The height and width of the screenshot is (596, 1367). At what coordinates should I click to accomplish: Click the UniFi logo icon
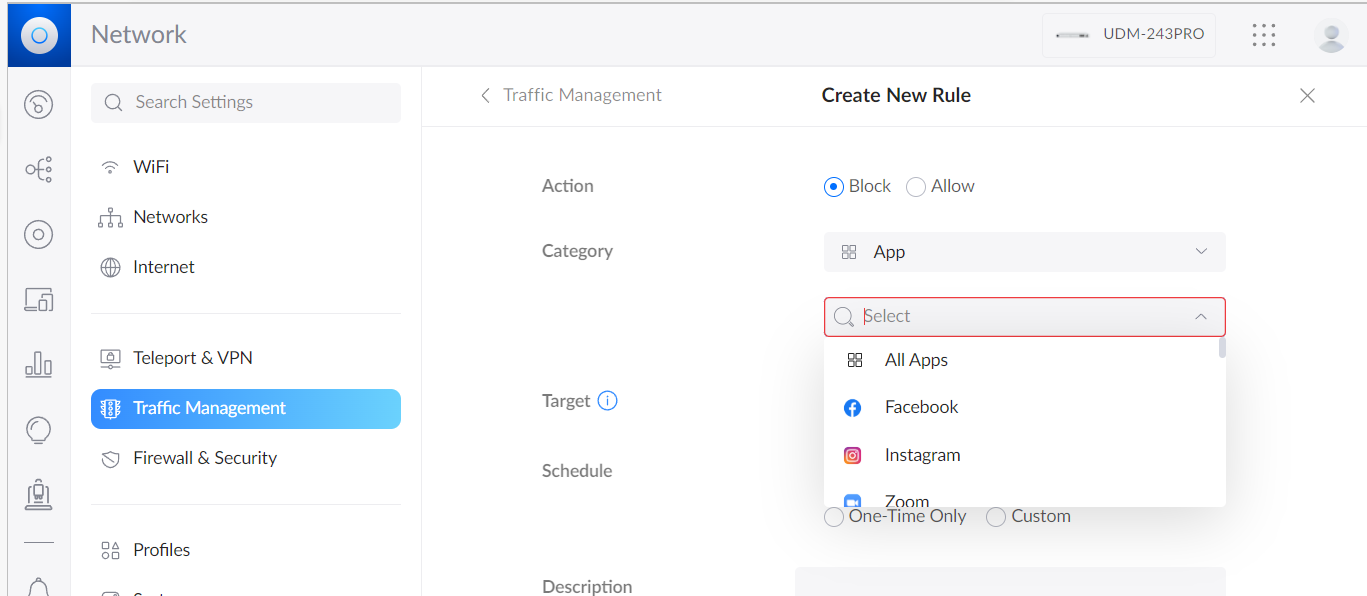point(39,36)
